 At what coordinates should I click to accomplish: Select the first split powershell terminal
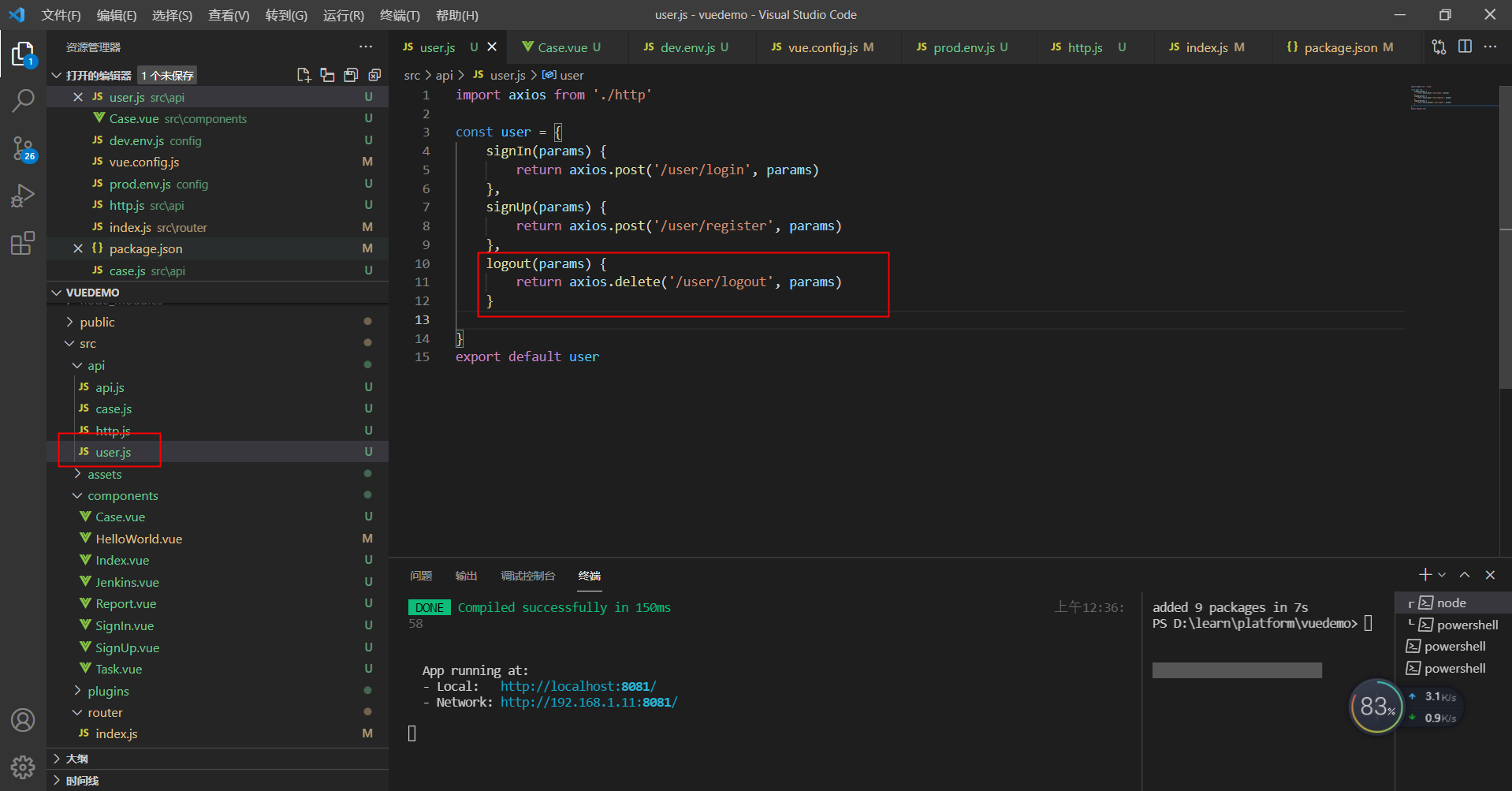(x=1453, y=625)
